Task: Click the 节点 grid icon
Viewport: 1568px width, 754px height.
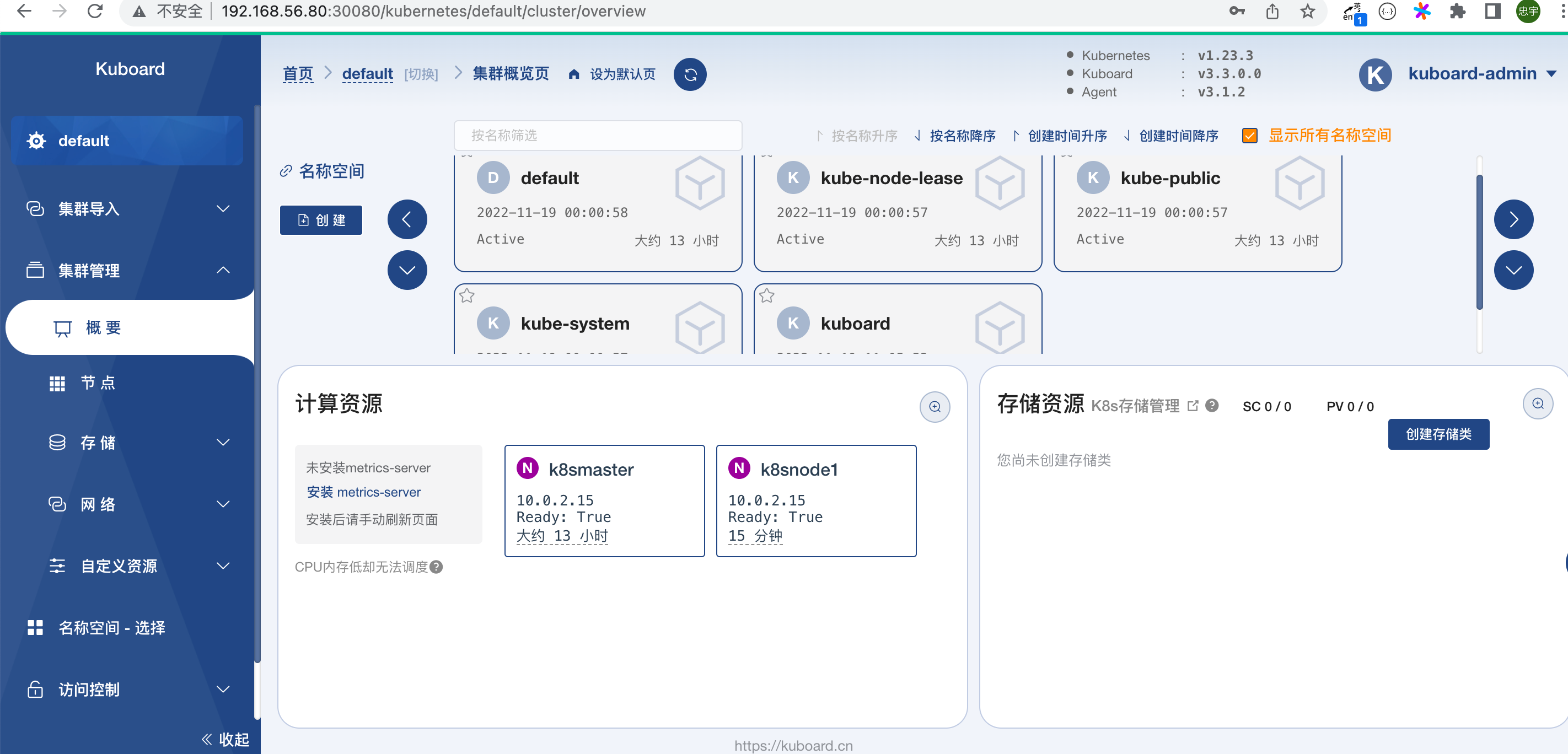Action: click(x=57, y=384)
